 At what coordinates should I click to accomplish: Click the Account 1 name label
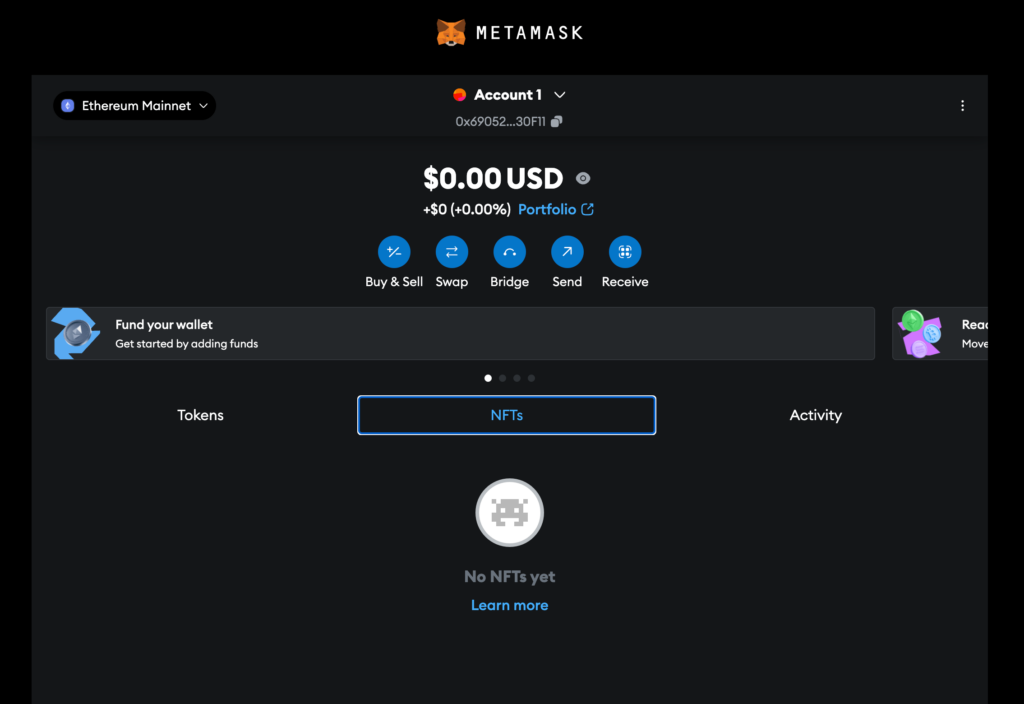click(x=508, y=95)
